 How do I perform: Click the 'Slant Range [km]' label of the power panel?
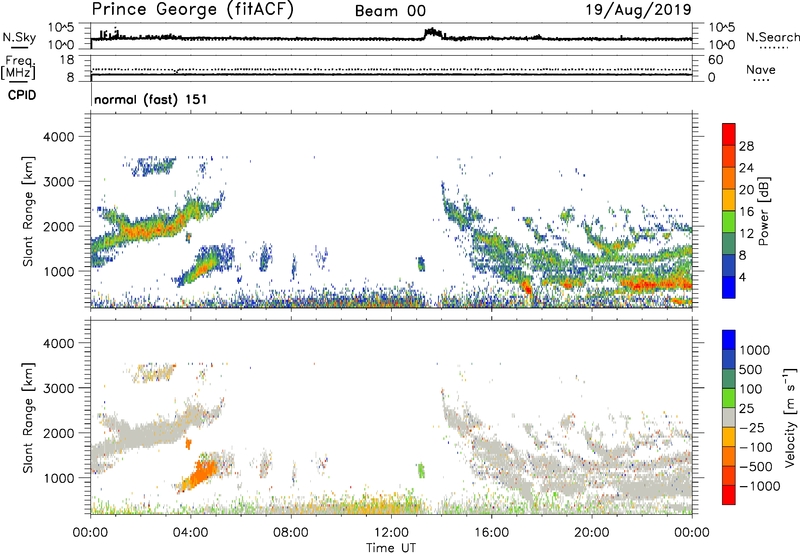(28, 211)
